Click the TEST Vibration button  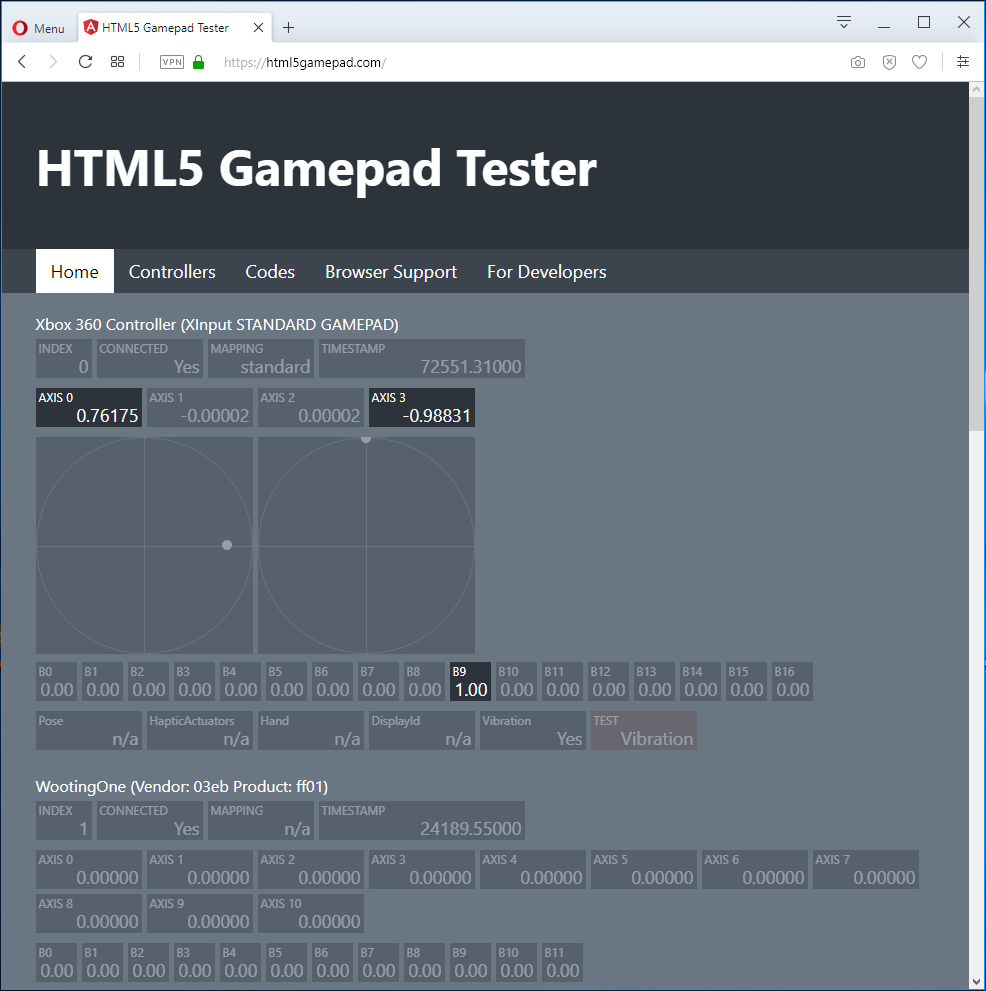pos(643,731)
